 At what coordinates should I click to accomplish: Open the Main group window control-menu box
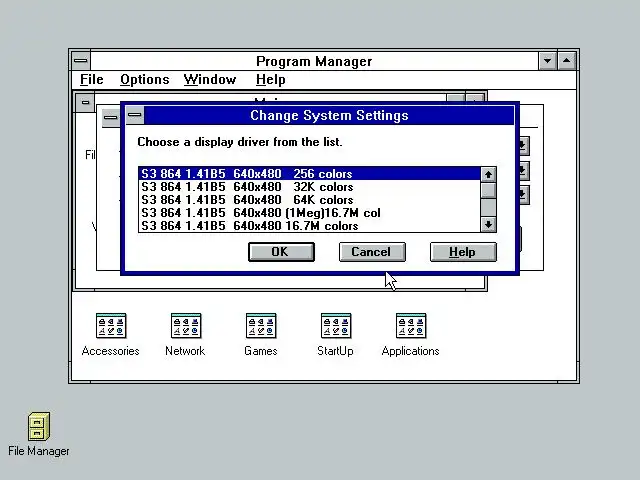click(85, 102)
